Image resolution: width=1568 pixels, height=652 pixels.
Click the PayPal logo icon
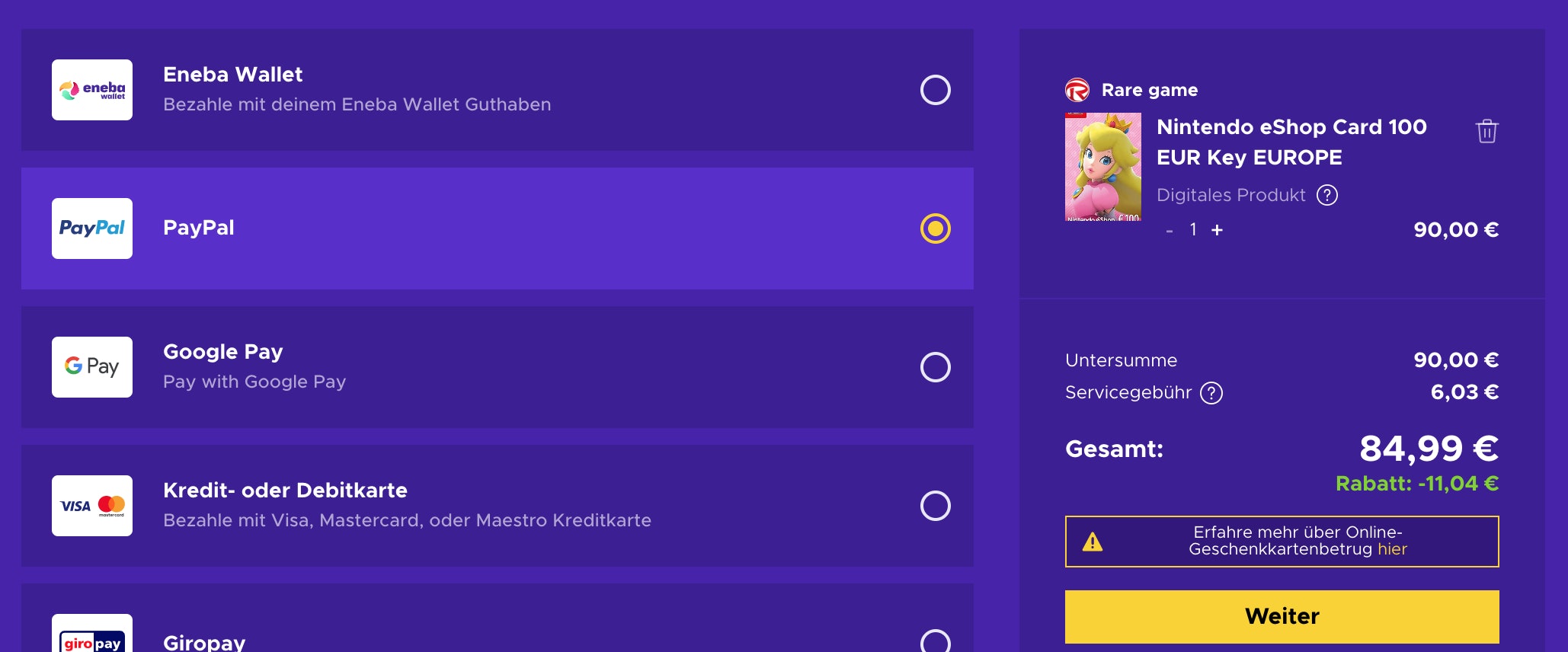pos(91,228)
